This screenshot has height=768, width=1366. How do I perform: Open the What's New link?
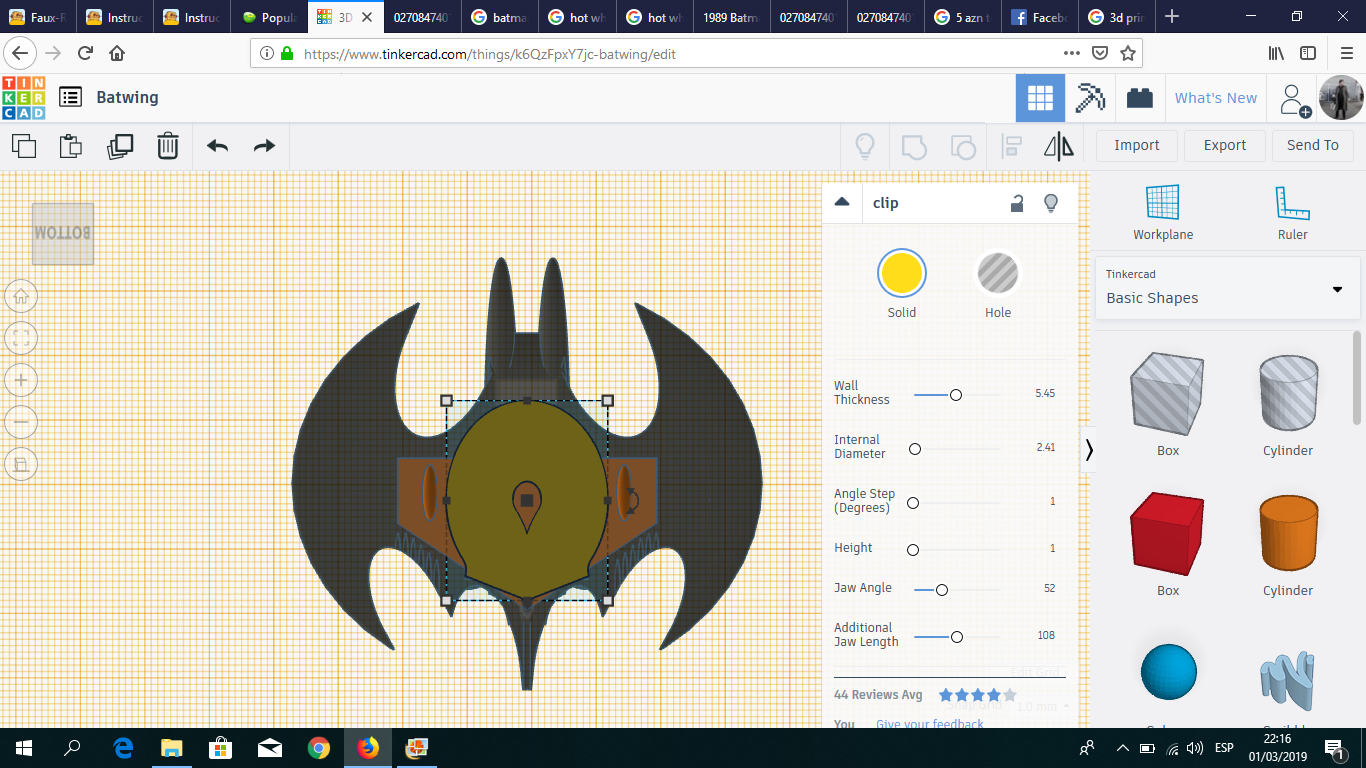pos(1215,98)
